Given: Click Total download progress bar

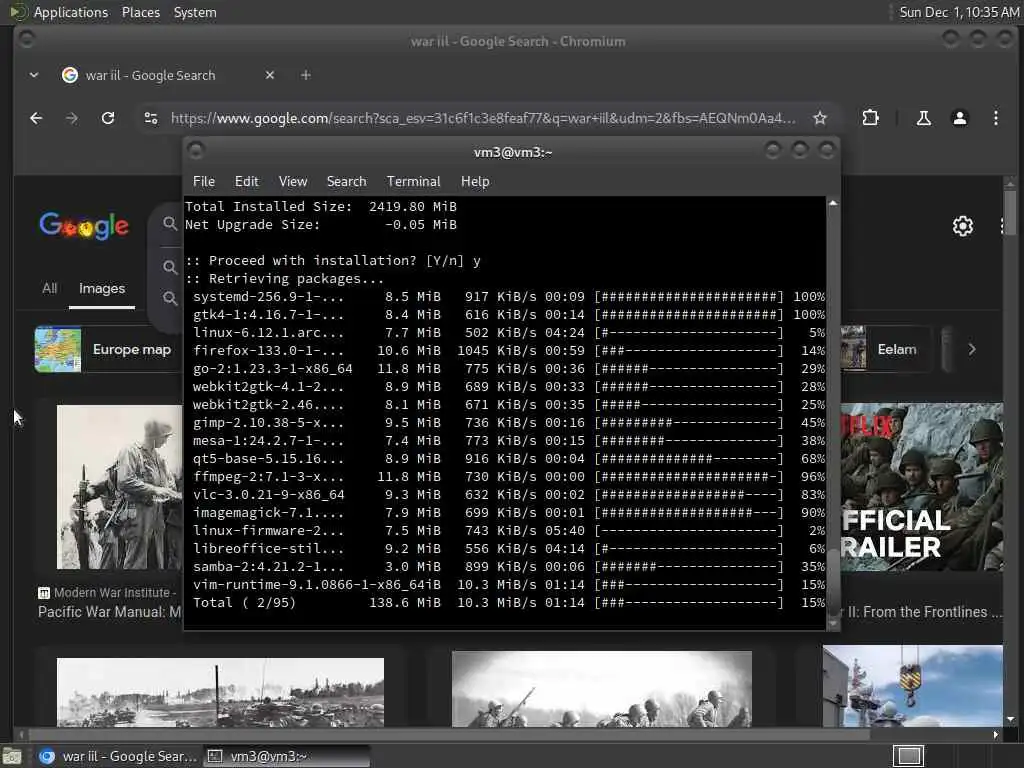Looking at the screenshot, I should pos(688,603).
